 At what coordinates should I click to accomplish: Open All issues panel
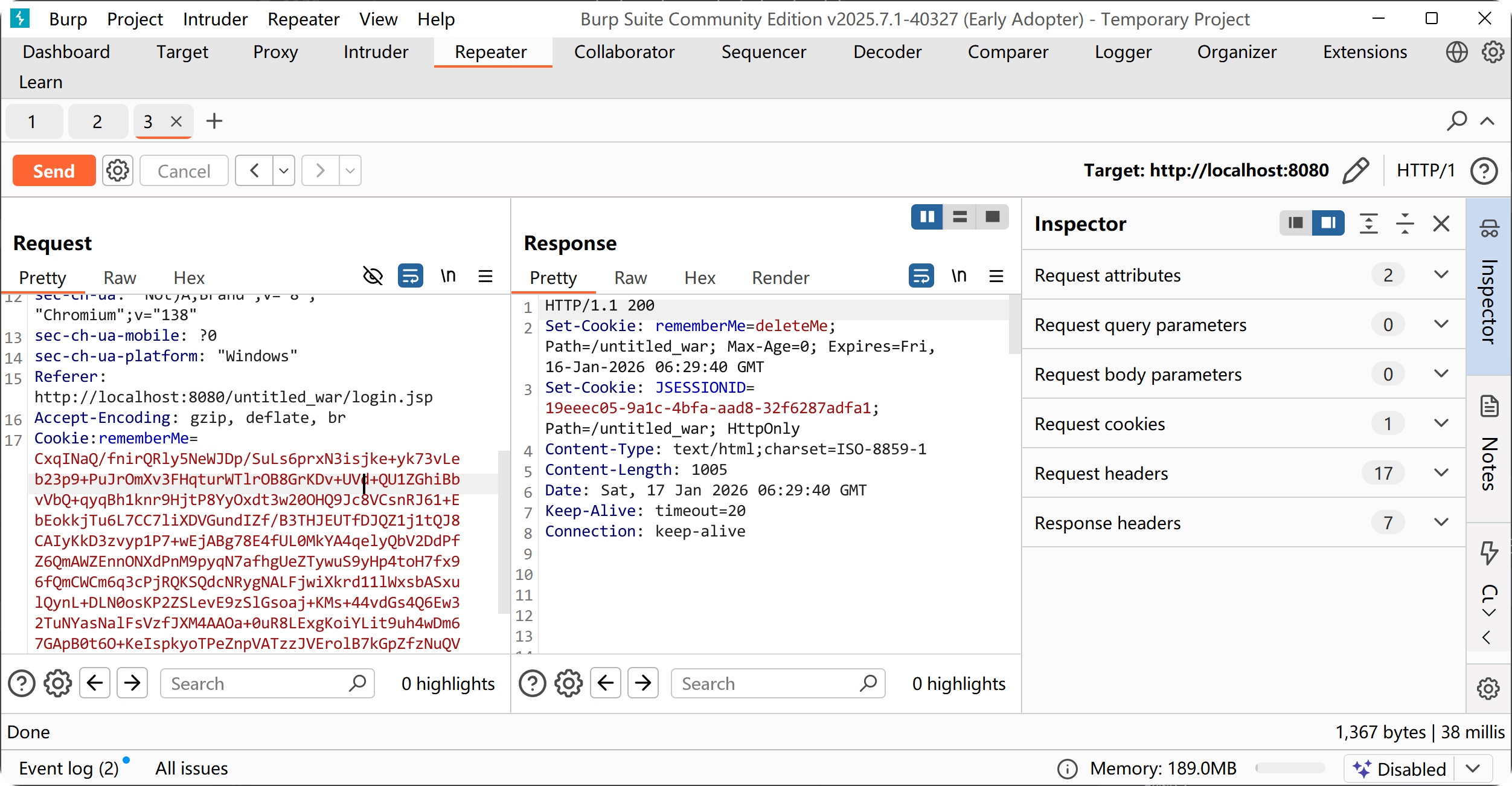pyautogui.click(x=191, y=768)
